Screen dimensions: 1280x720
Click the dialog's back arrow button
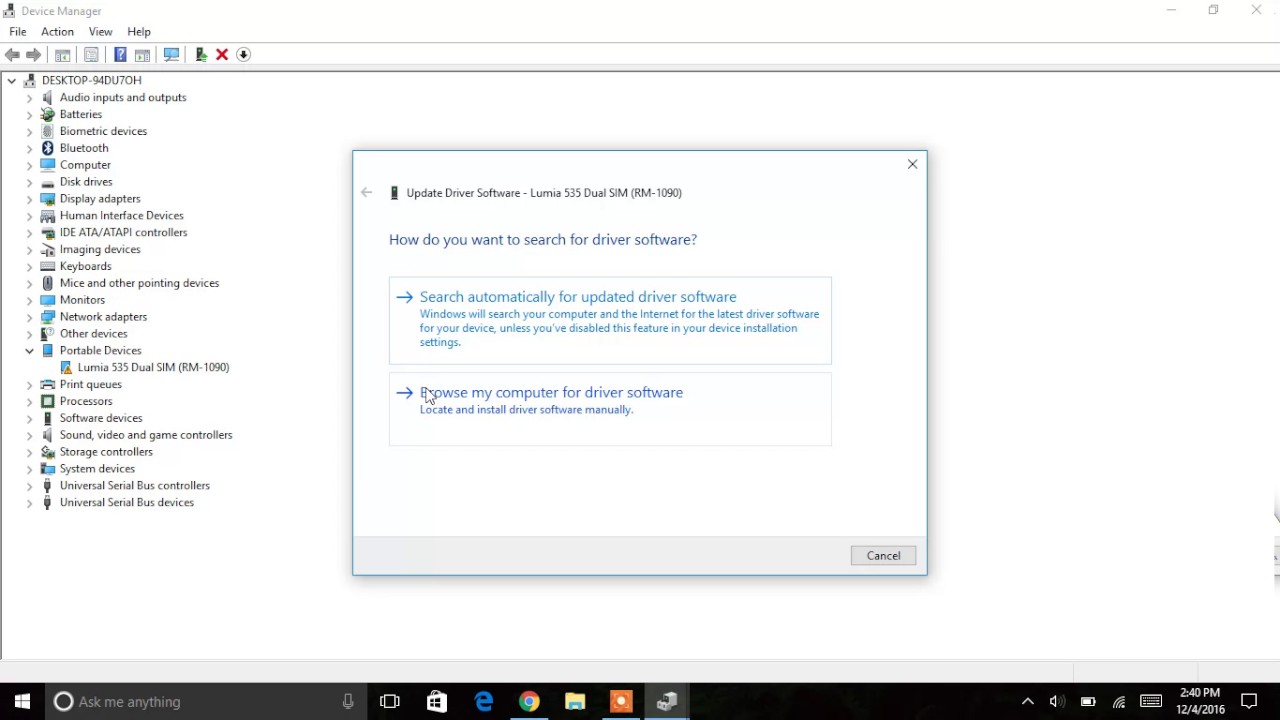(367, 193)
